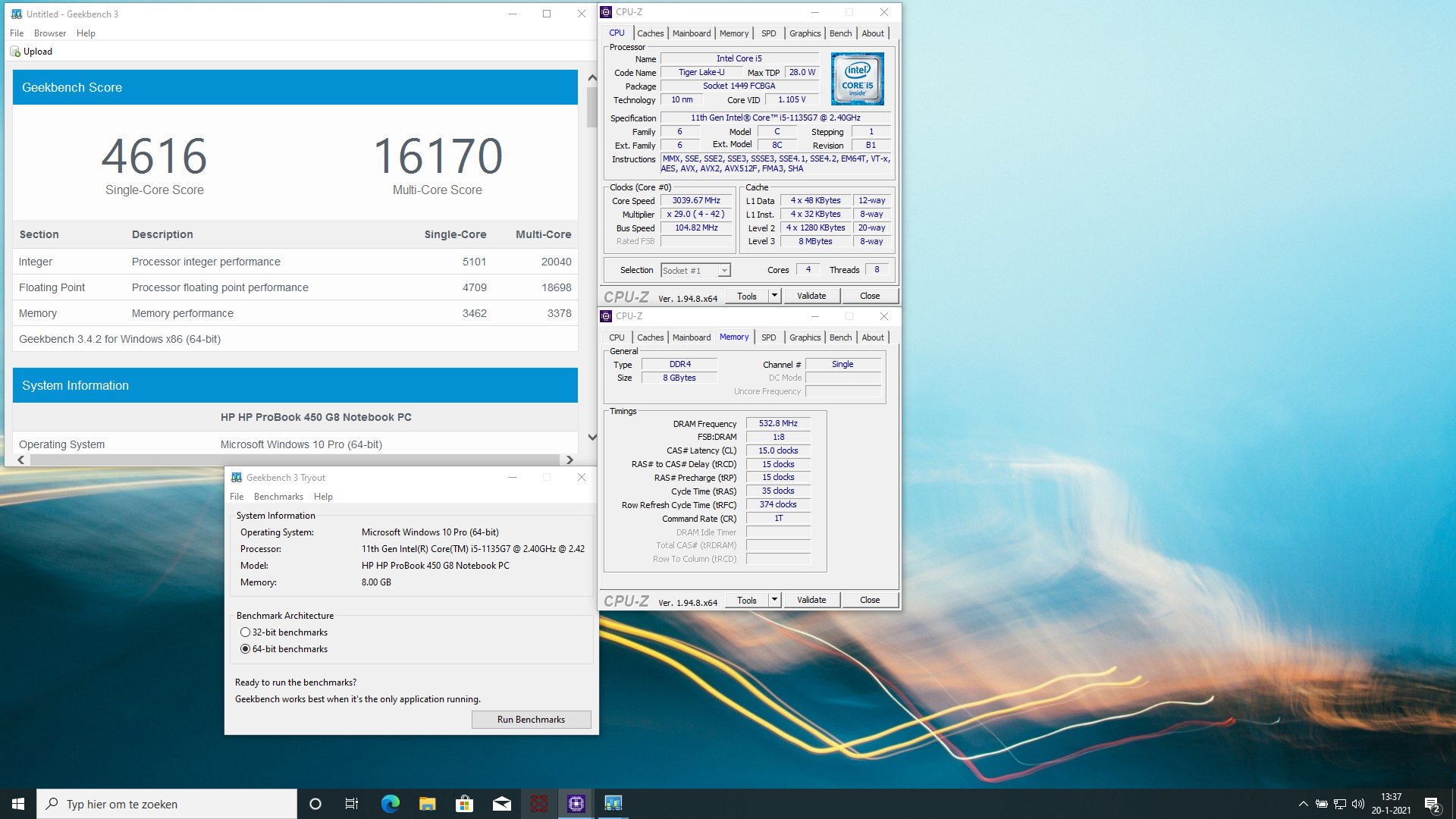
Task: Switch to Bench tab in lower CPU-Z
Action: [840, 337]
